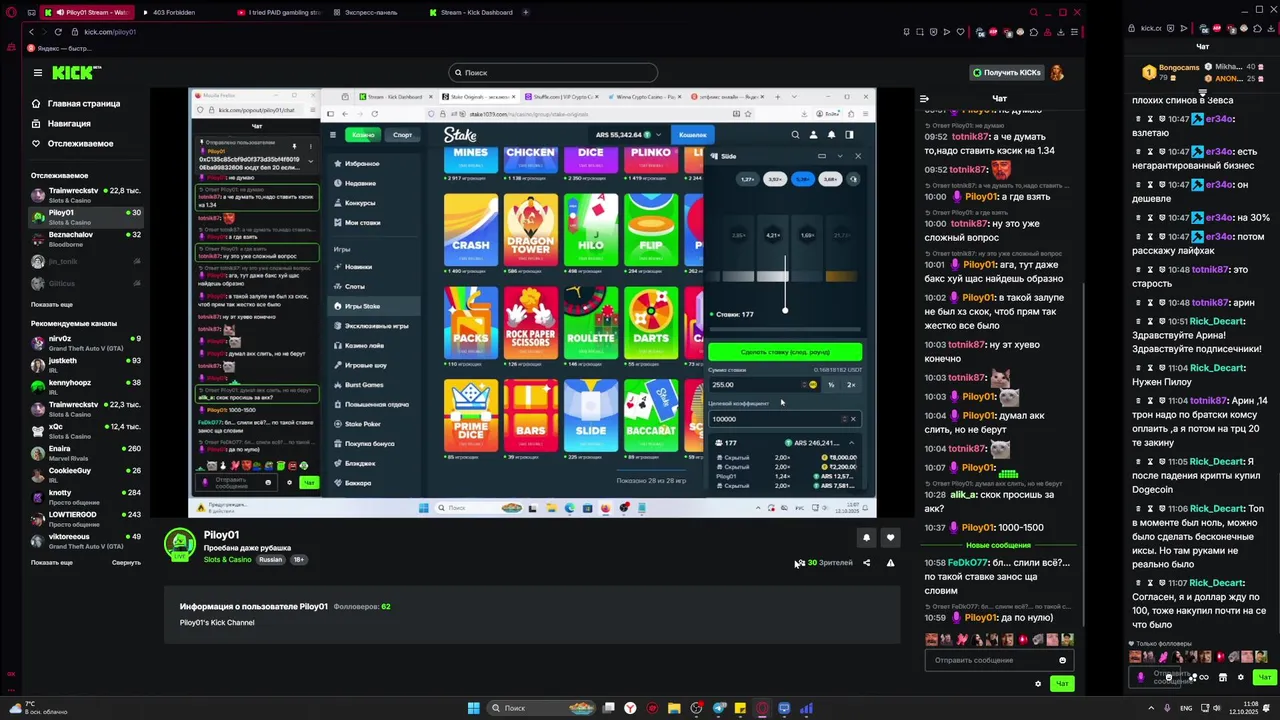Viewport: 1280px width, 720px height.
Task: Click the report warning triangle icon
Action: [890, 563]
